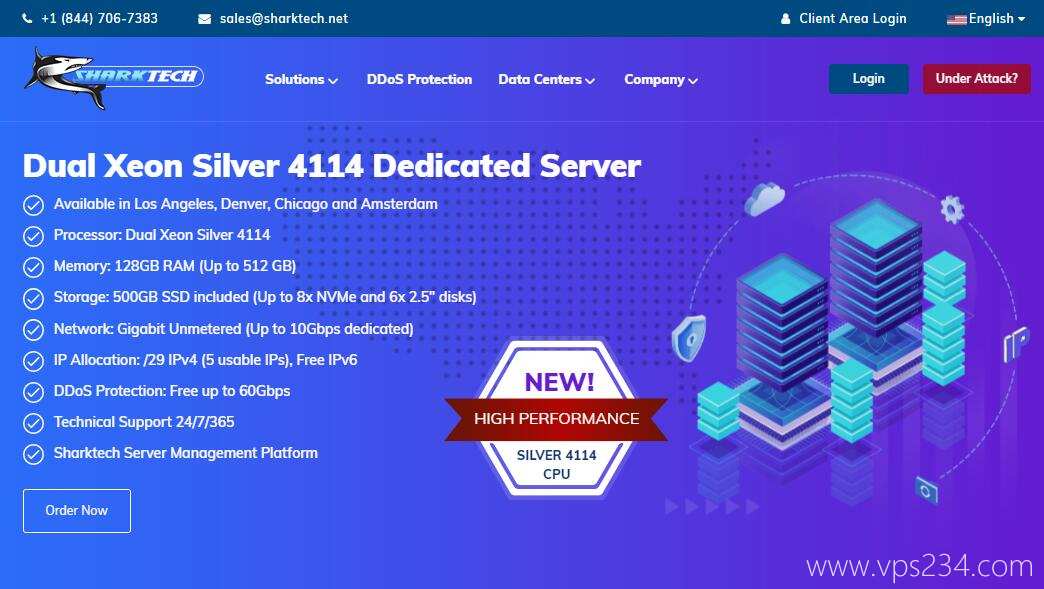Click 'Sharktech Server Management Platform' text
Image resolution: width=1044 pixels, height=589 pixels.
click(x=186, y=453)
